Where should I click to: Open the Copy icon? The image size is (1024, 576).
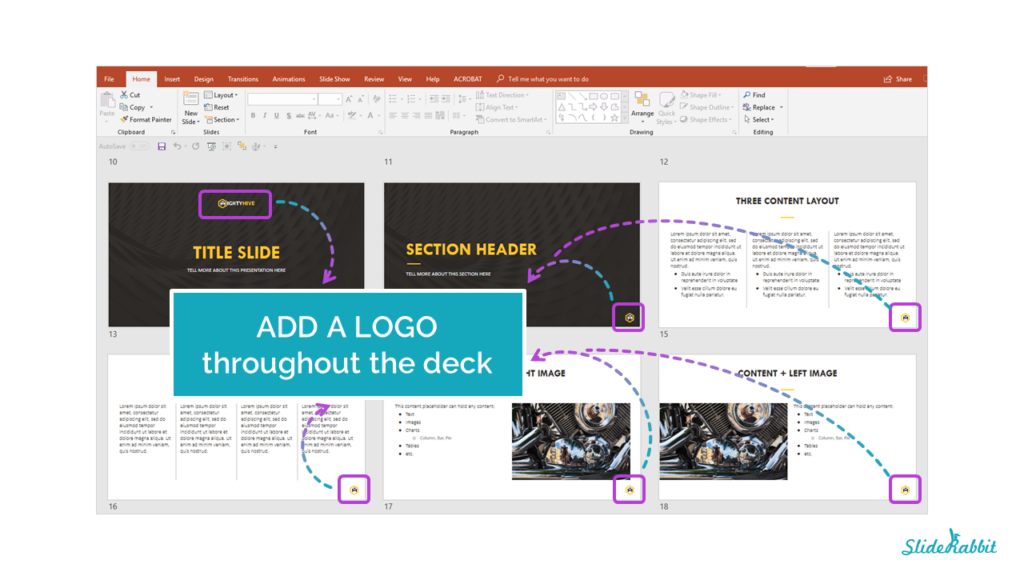124,107
